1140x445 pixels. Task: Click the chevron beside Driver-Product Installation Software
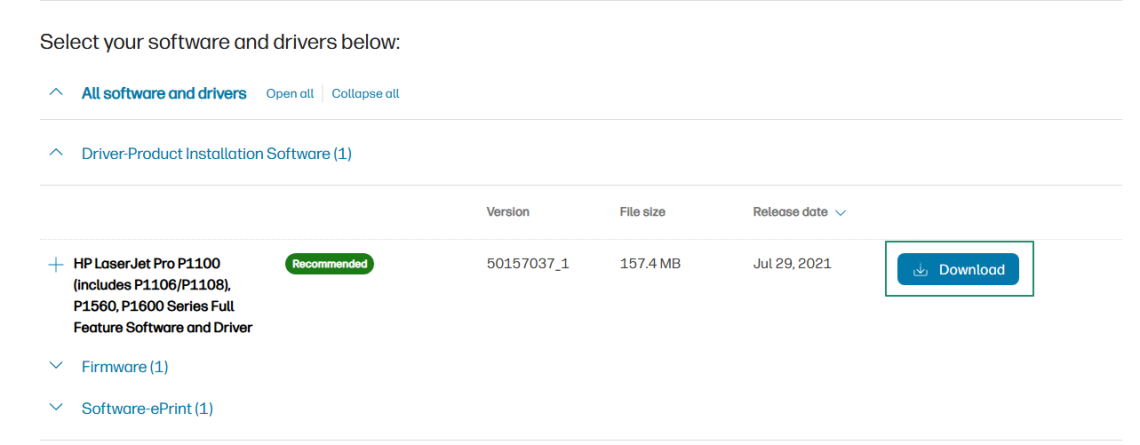point(56,154)
